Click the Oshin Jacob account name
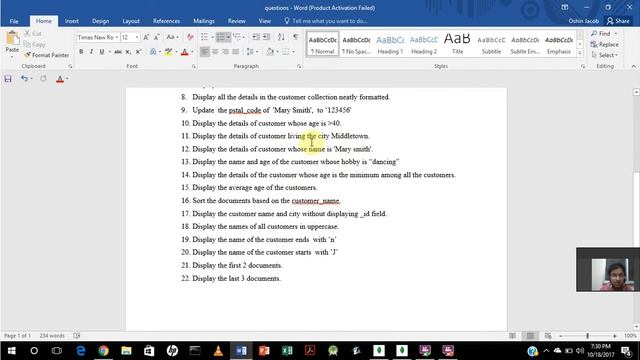 tap(584, 21)
